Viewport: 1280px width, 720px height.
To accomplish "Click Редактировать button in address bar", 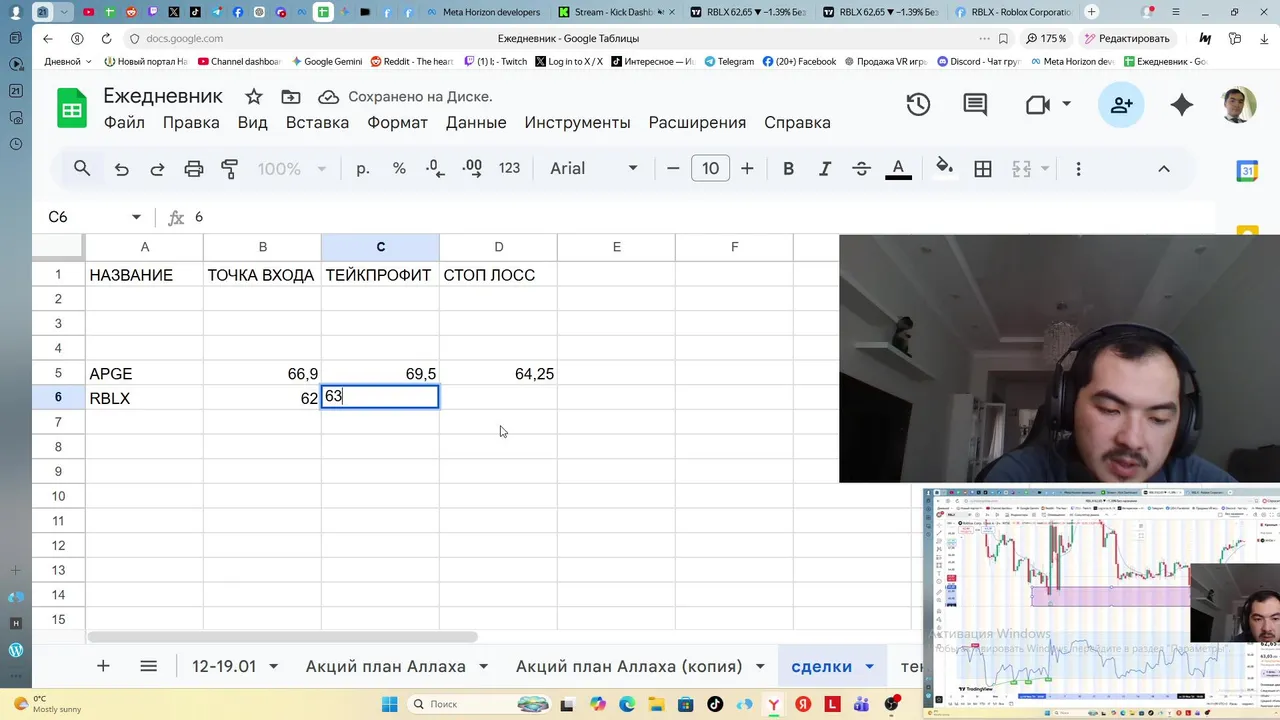I will click(x=1126, y=38).
